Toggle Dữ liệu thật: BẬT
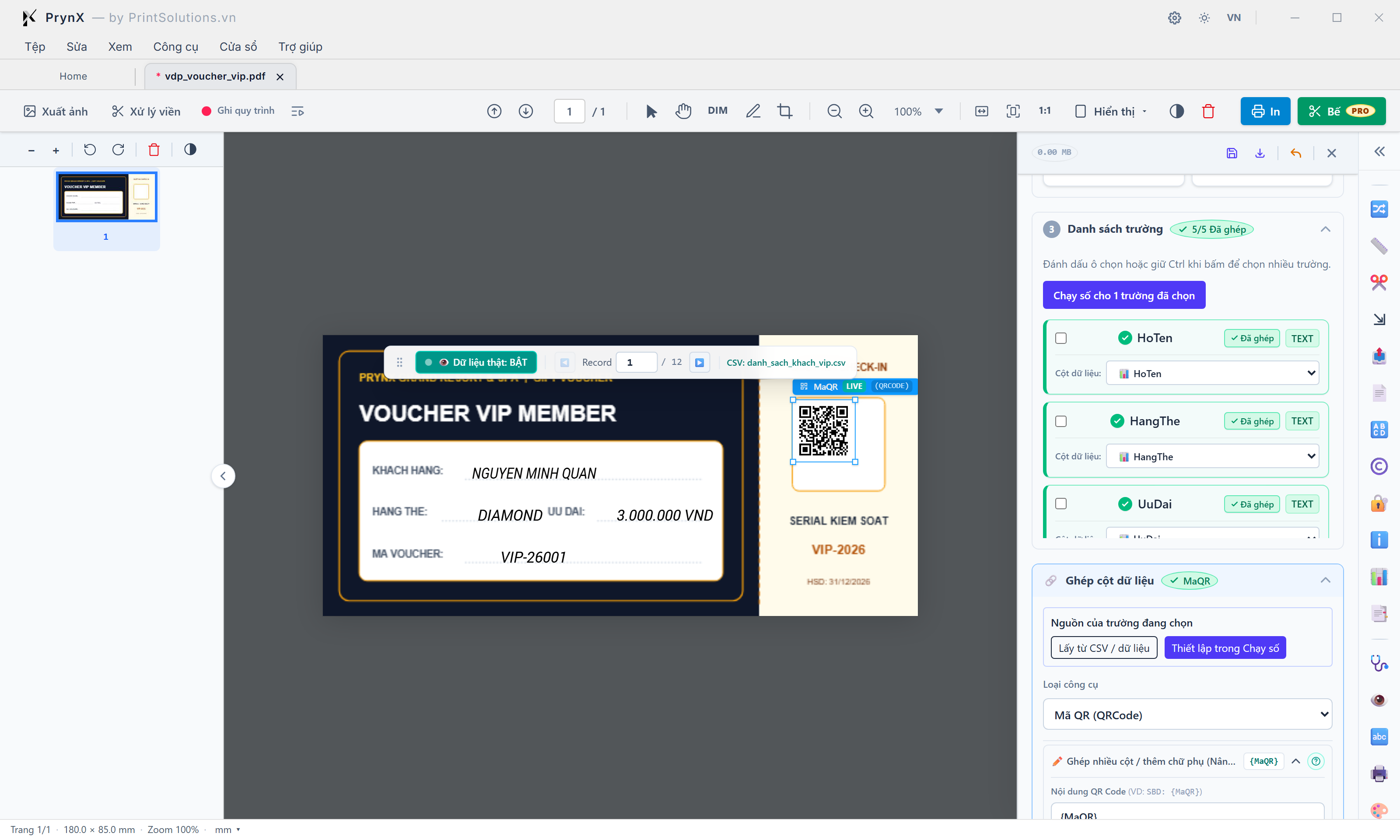This screenshot has height=840, width=1400. tap(476, 362)
